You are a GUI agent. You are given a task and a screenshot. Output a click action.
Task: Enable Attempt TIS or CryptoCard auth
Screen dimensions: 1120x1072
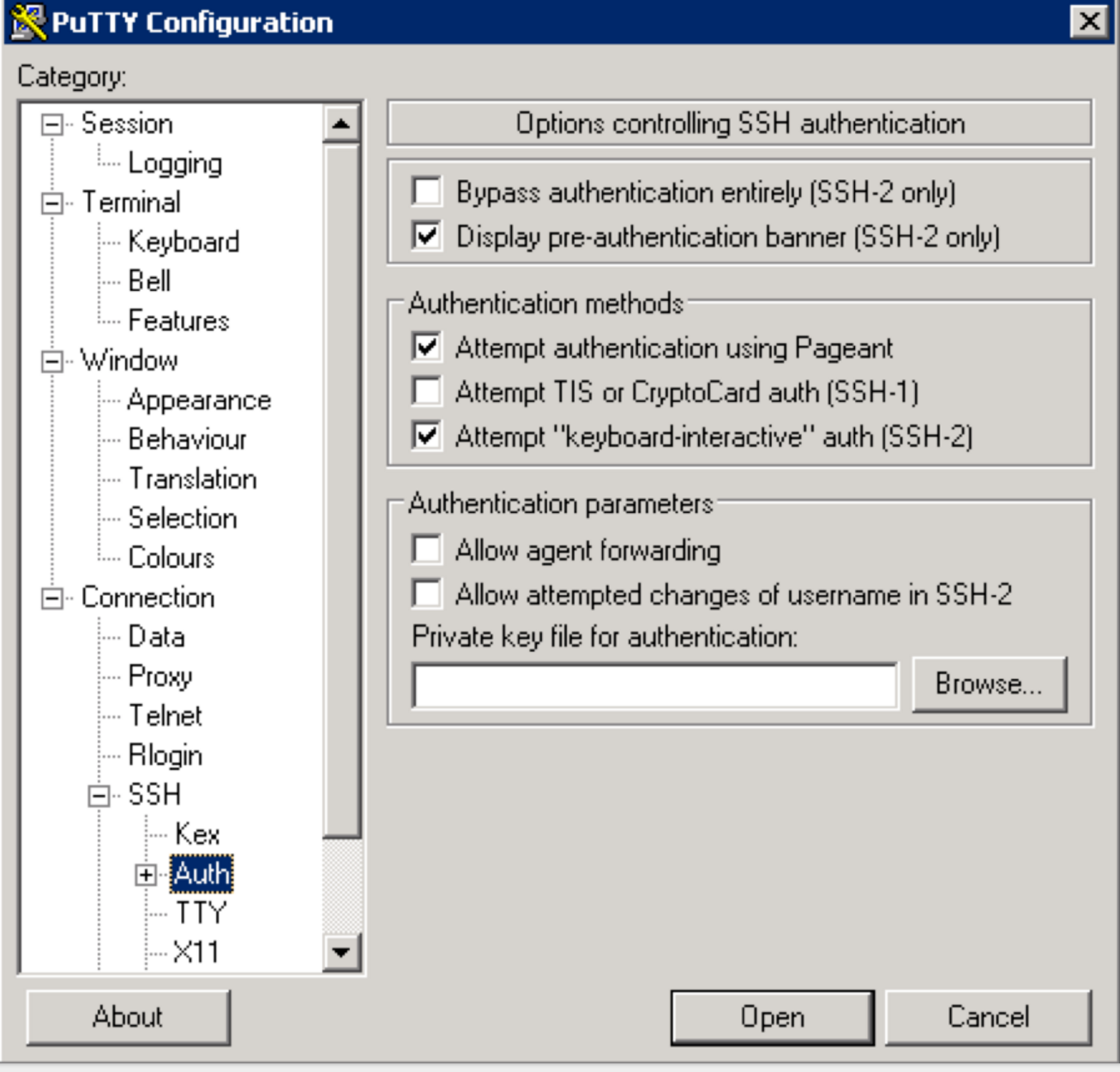426,391
